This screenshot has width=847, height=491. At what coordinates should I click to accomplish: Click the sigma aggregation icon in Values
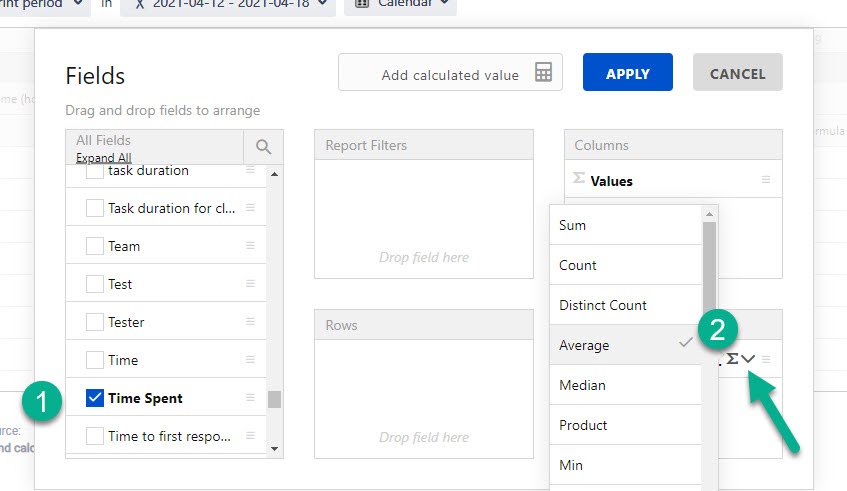click(732, 358)
